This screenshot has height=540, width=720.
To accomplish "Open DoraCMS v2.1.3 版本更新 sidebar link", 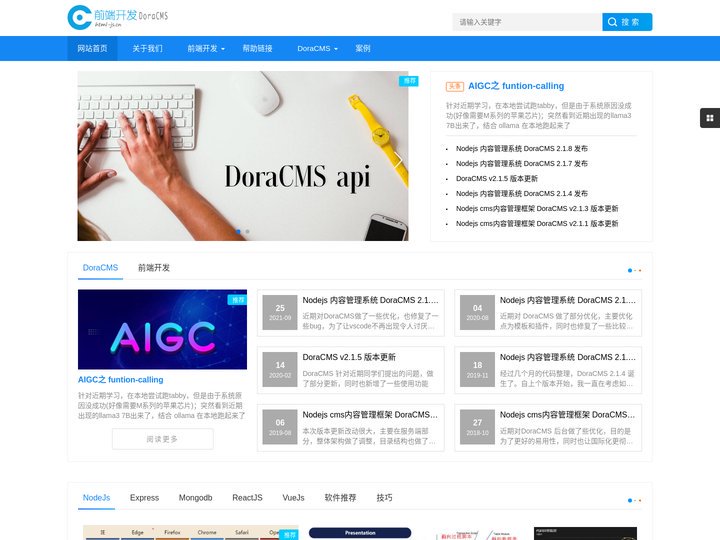I will click(537, 208).
